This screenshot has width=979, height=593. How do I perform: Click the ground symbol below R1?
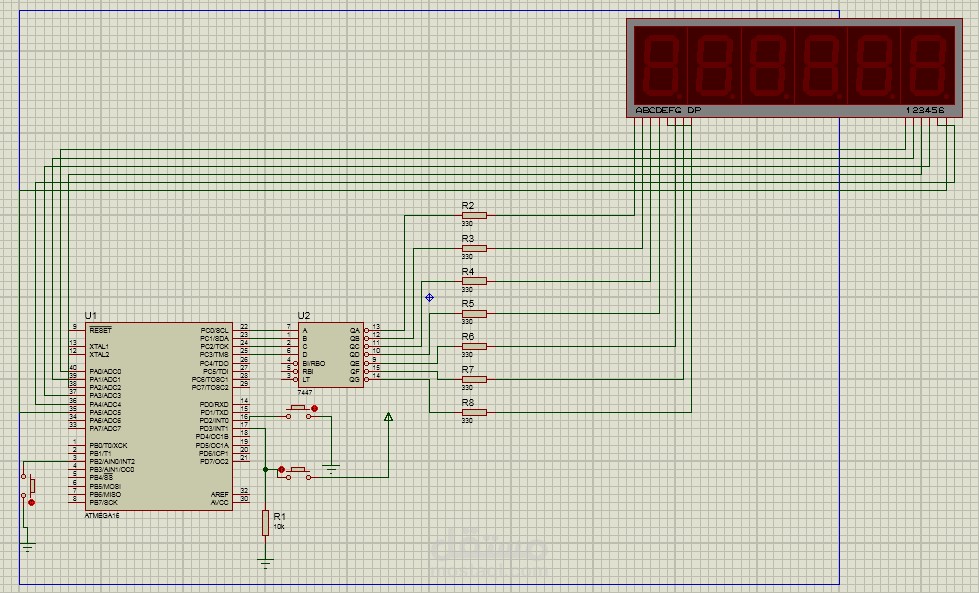pos(265,564)
